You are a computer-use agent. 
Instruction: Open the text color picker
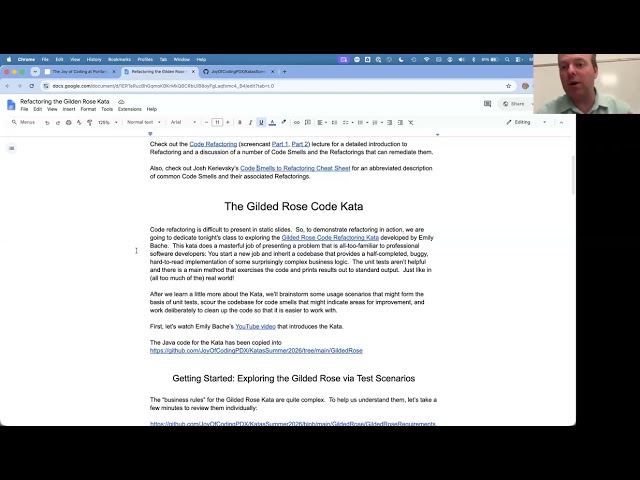[272, 122]
